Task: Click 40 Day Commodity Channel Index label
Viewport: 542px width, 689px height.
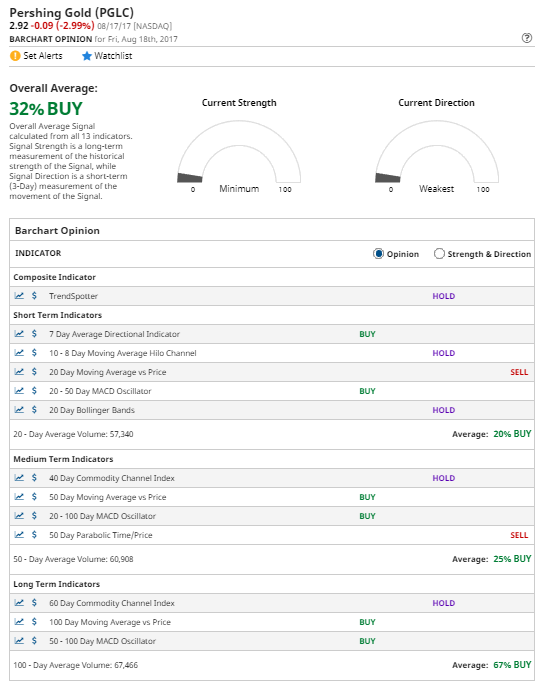Action: tap(112, 478)
